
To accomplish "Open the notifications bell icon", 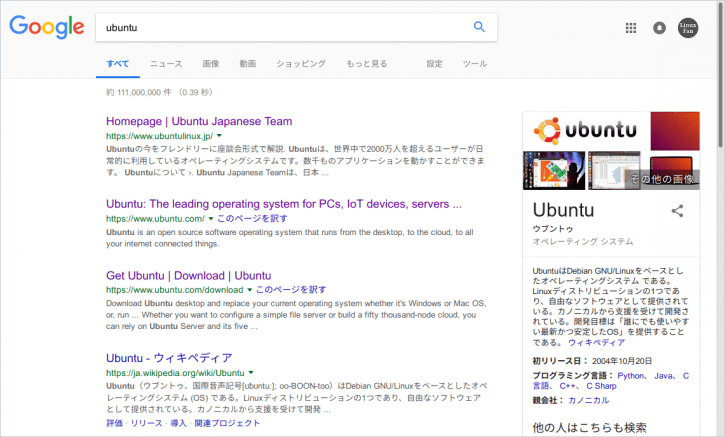I will (659, 28).
